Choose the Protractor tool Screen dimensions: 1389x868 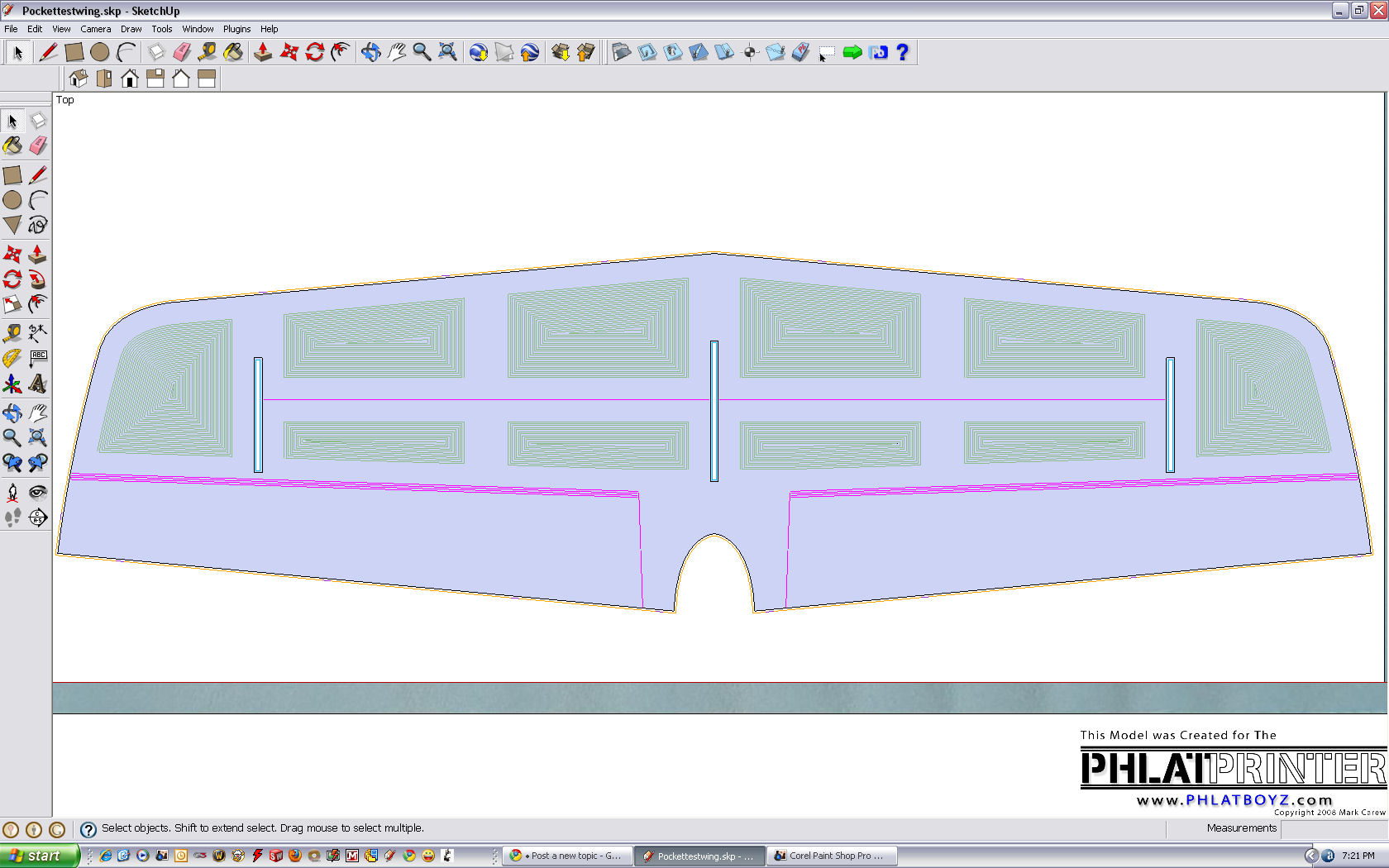[x=12, y=358]
